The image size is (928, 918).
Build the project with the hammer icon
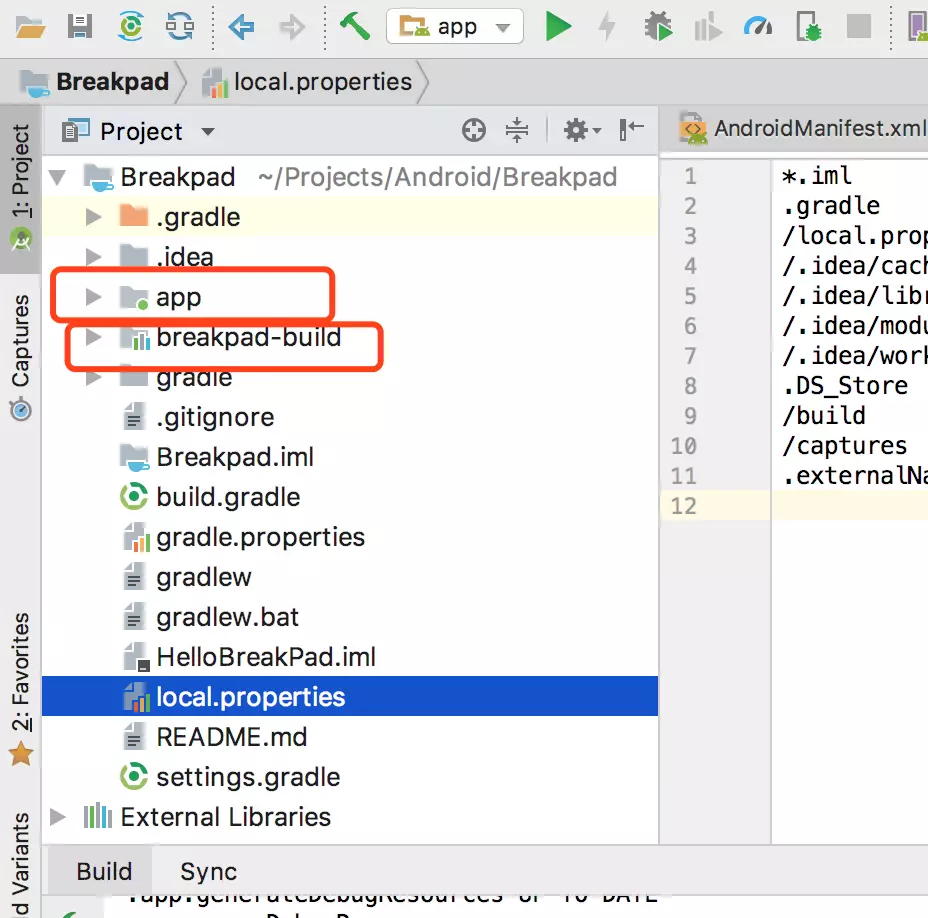click(x=354, y=26)
